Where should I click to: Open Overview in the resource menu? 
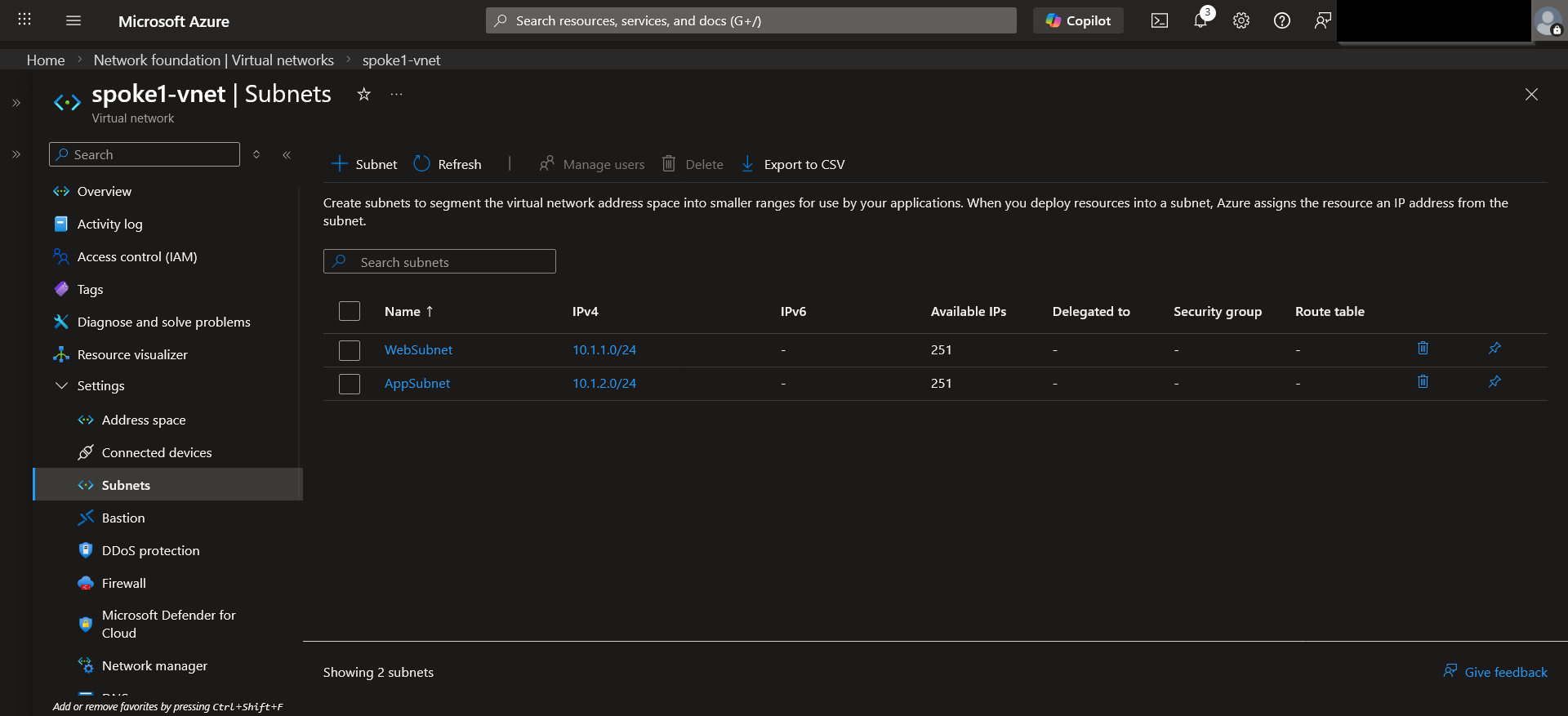105,191
